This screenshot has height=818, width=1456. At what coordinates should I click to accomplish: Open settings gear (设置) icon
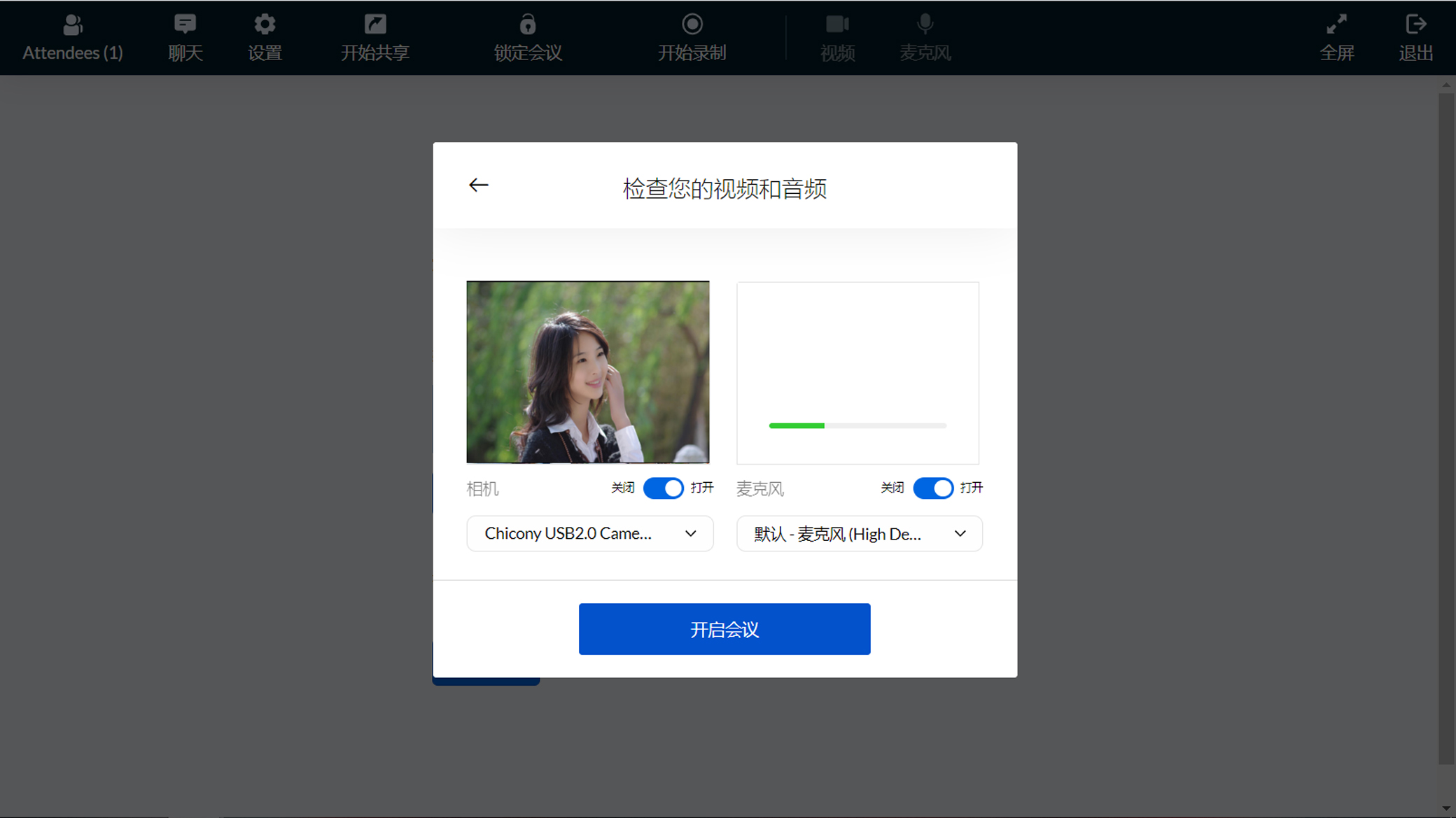pyautogui.click(x=265, y=25)
